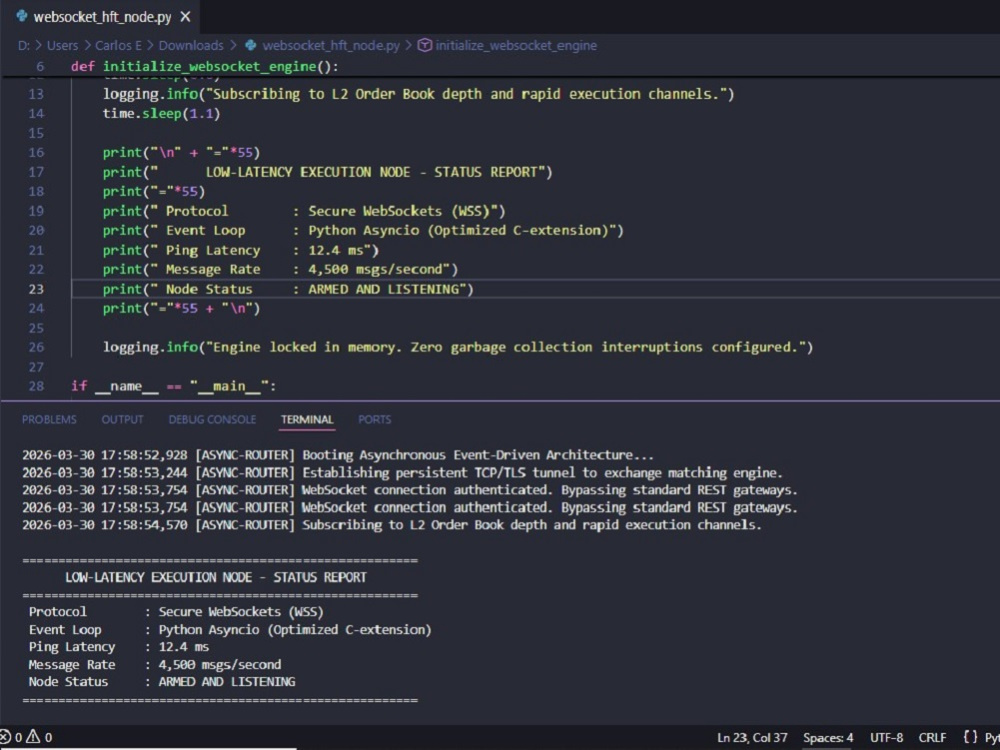Click the function symbol icon in the breadcrumb
The image size is (1000, 750).
point(425,45)
